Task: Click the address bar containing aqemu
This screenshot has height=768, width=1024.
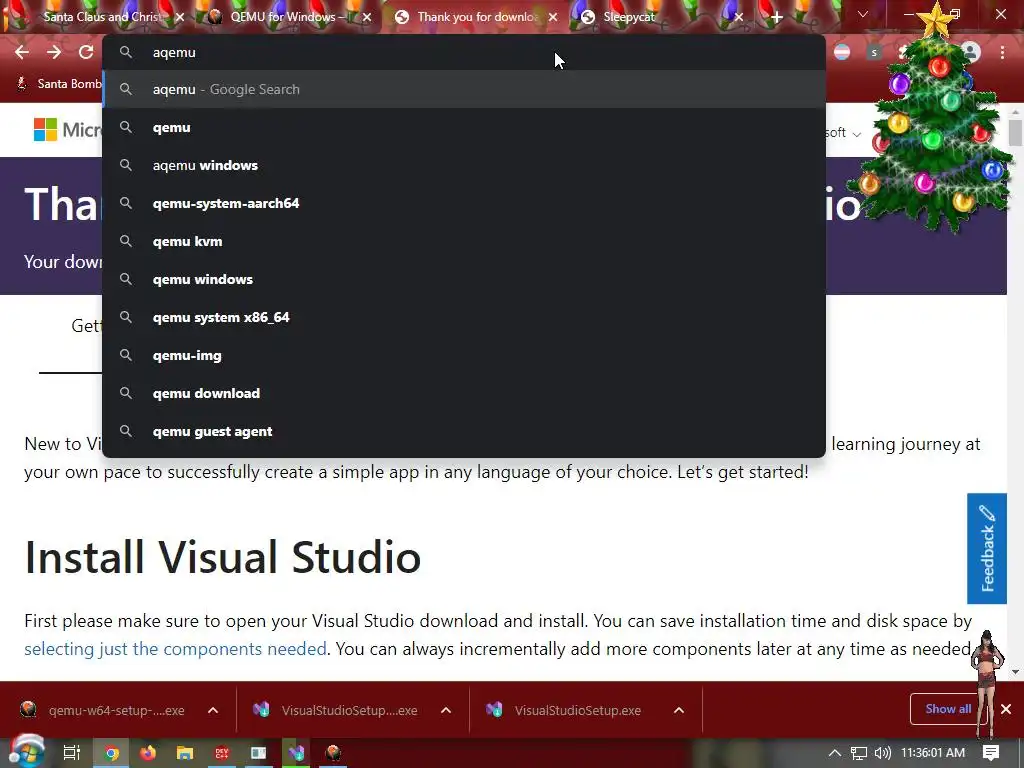Action: coord(464,52)
